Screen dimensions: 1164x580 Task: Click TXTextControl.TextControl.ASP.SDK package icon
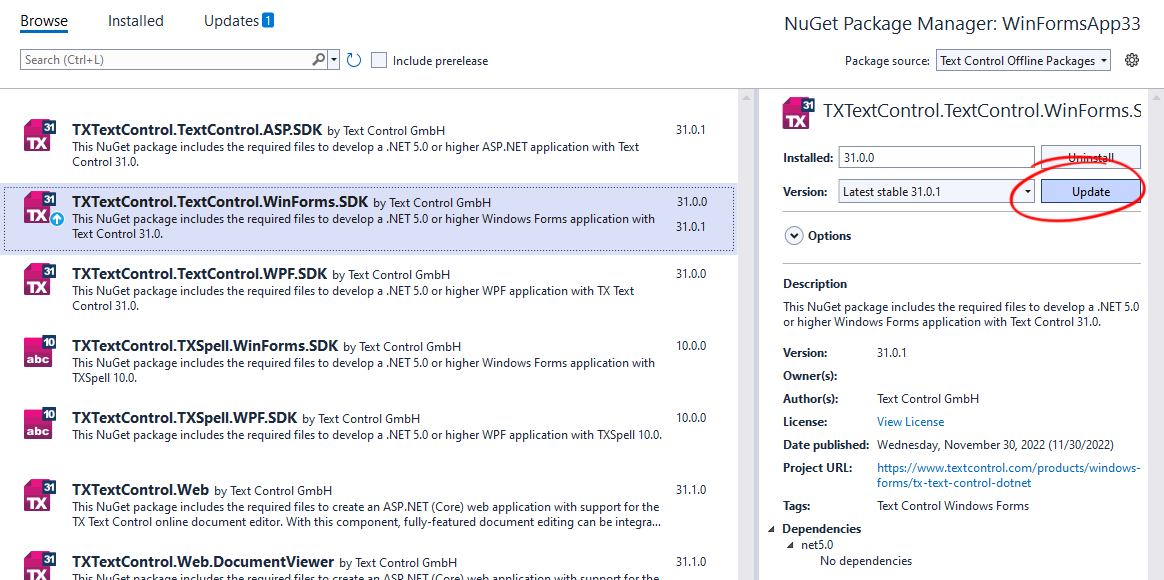[x=39, y=134]
